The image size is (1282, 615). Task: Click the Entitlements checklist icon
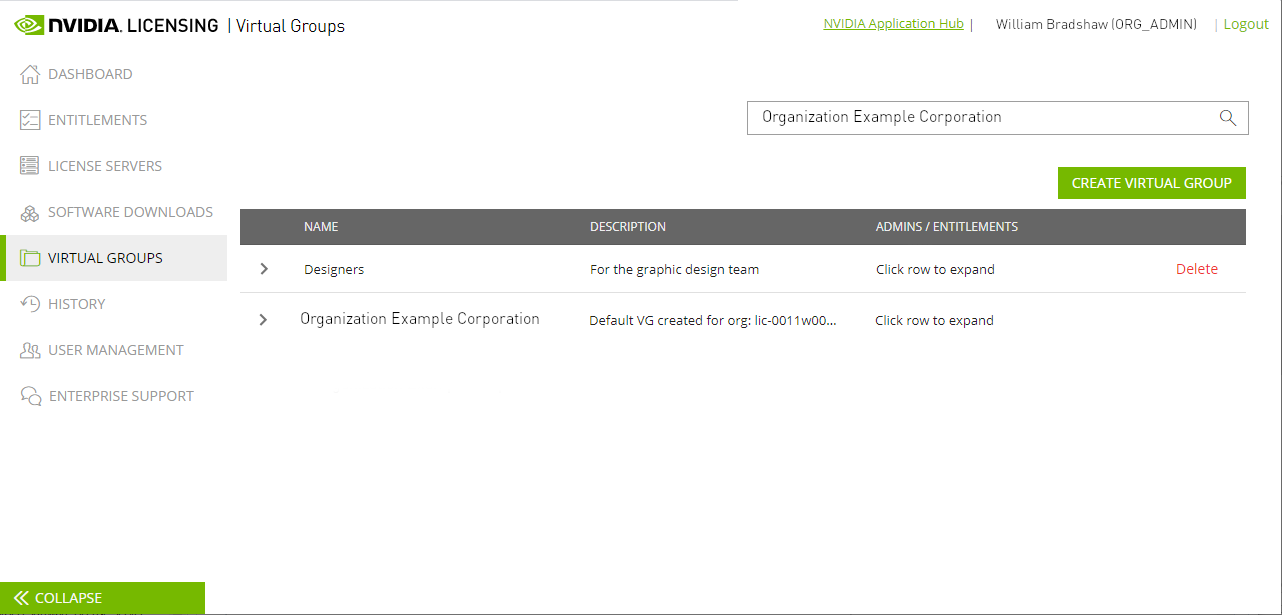point(30,121)
